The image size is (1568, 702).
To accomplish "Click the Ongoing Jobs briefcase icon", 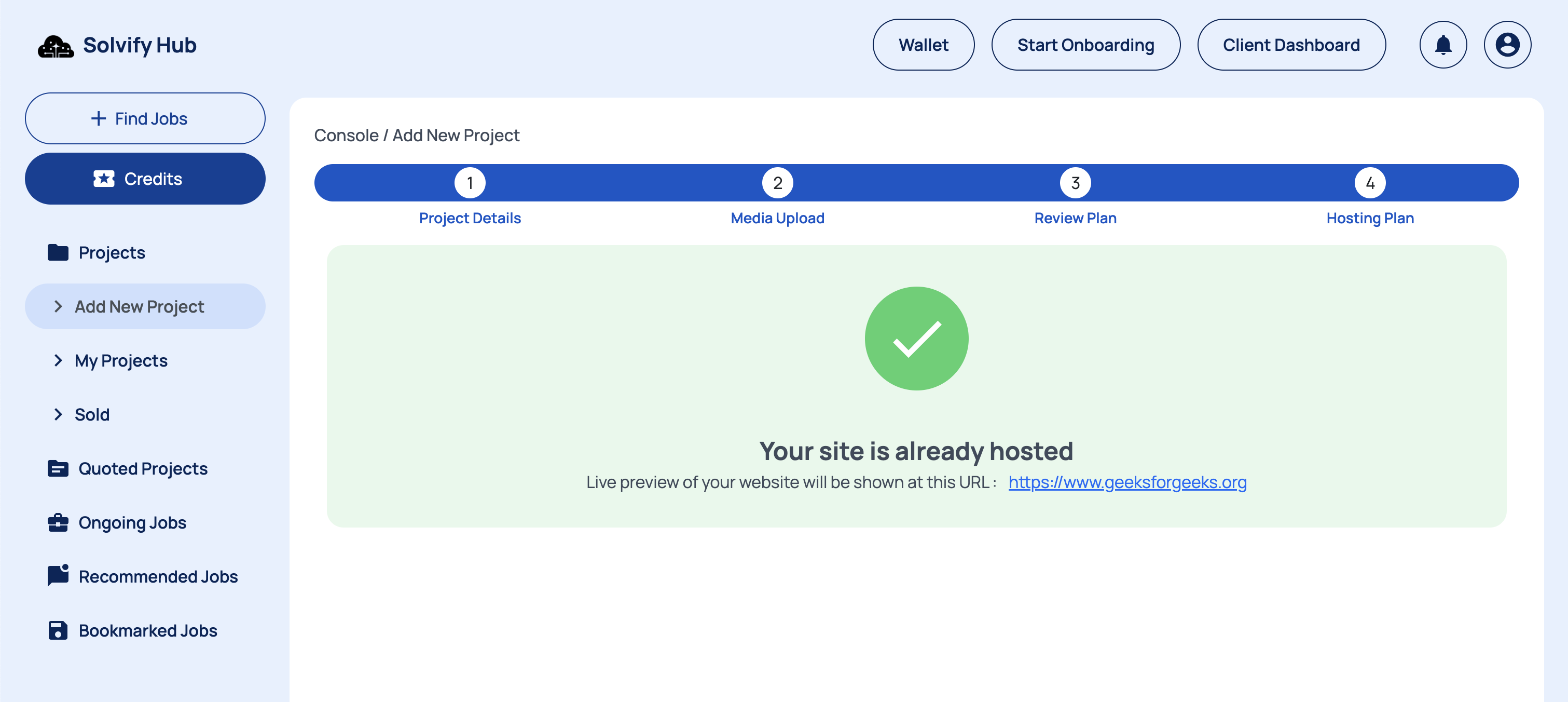I will pos(58,522).
